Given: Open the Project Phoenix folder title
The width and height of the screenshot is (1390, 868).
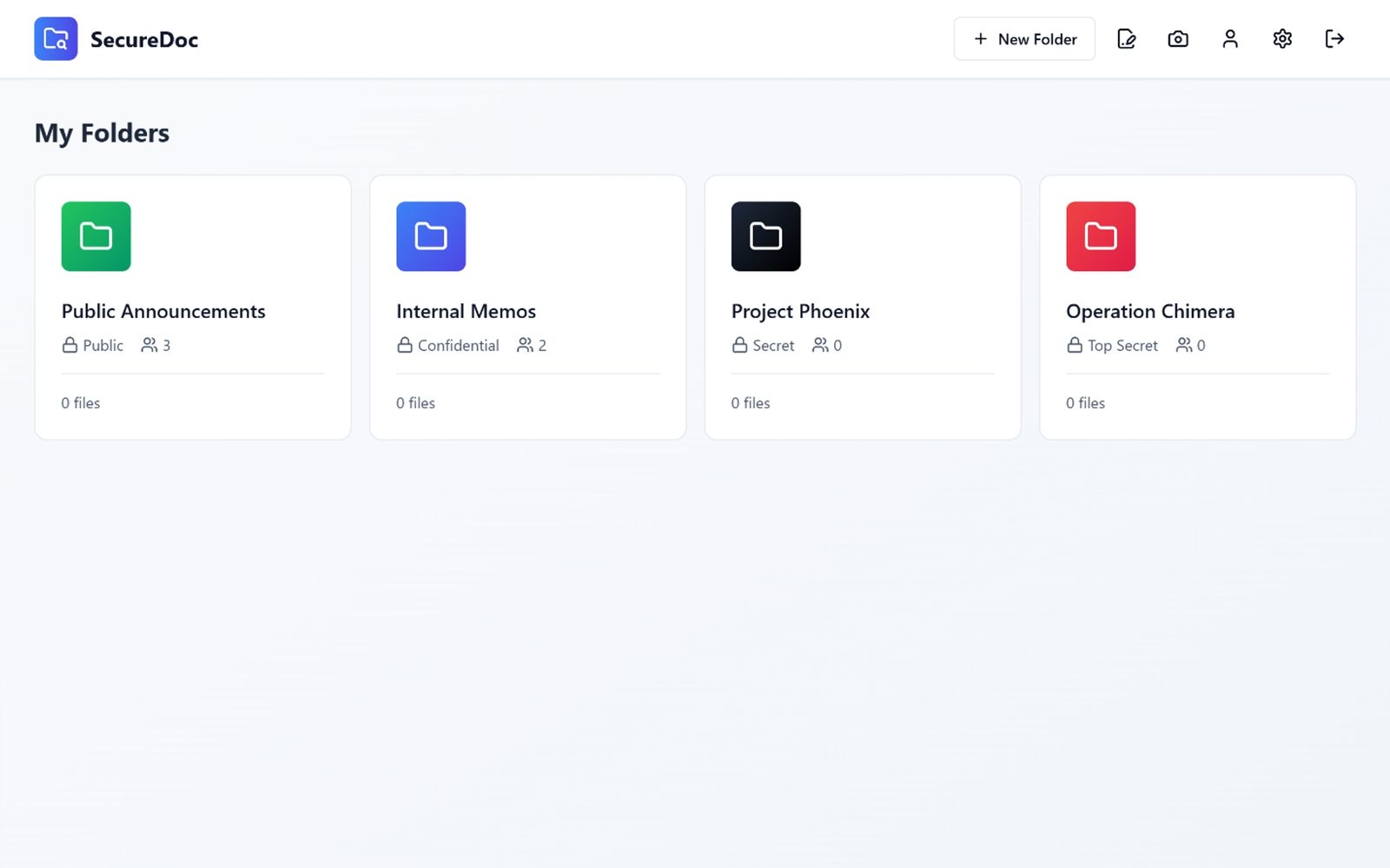Looking at the screenshot, I should [x=800, y=311].
